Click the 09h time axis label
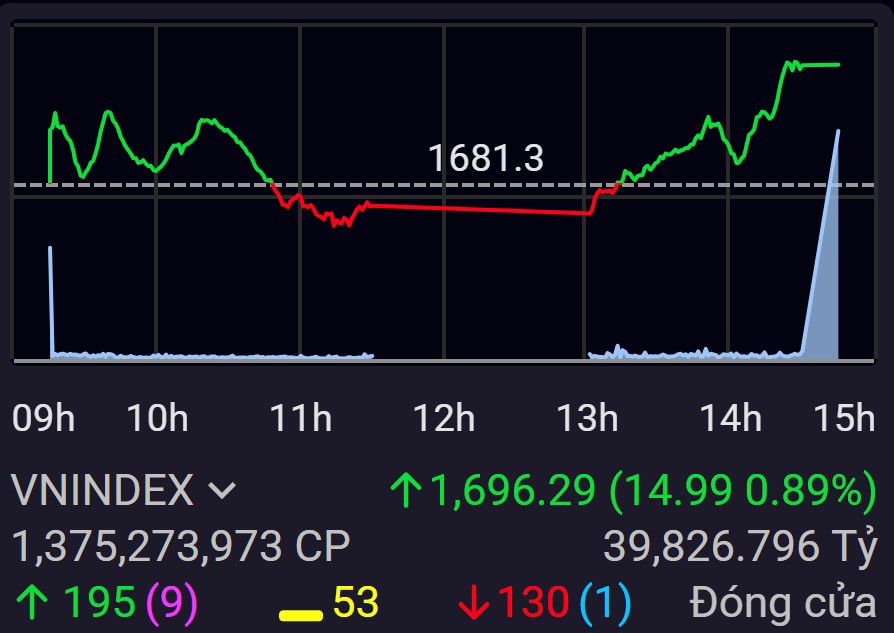This screenshot has height=633, width=894. (43, 418)
